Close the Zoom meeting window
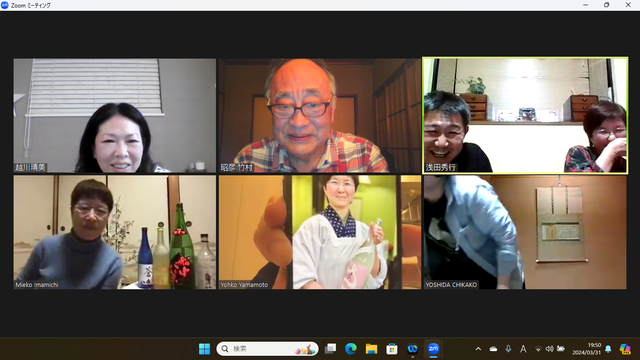 pyautogui.click(x=628, y=5)
